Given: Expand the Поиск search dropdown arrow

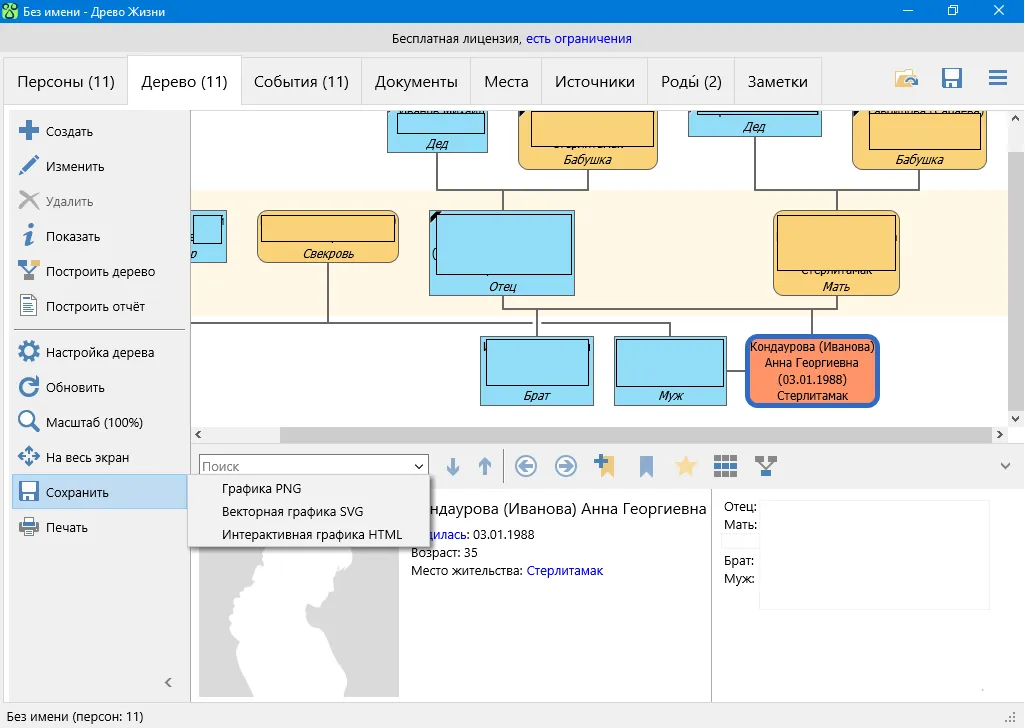Looking at the screenshot, I should click(418, 466).
